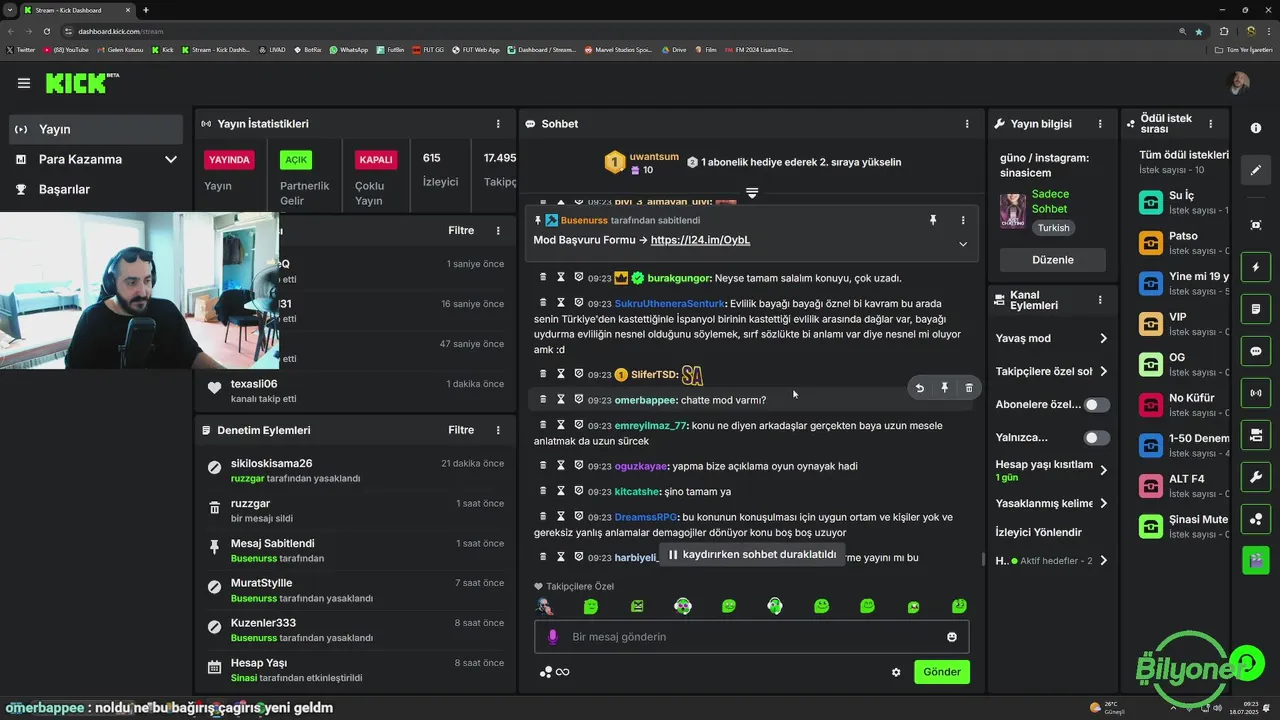The height and width of the screenshot is (720, 1280).
Task: Unpin the Mod Başvuru Formu pinned message
Action: [x=933, y=220]
